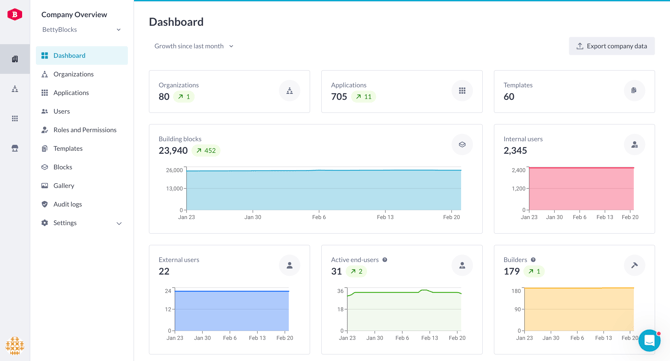This screenshot has width=670, height=361.
Task: Open the chat support bubble
Action: click(649, 340)
